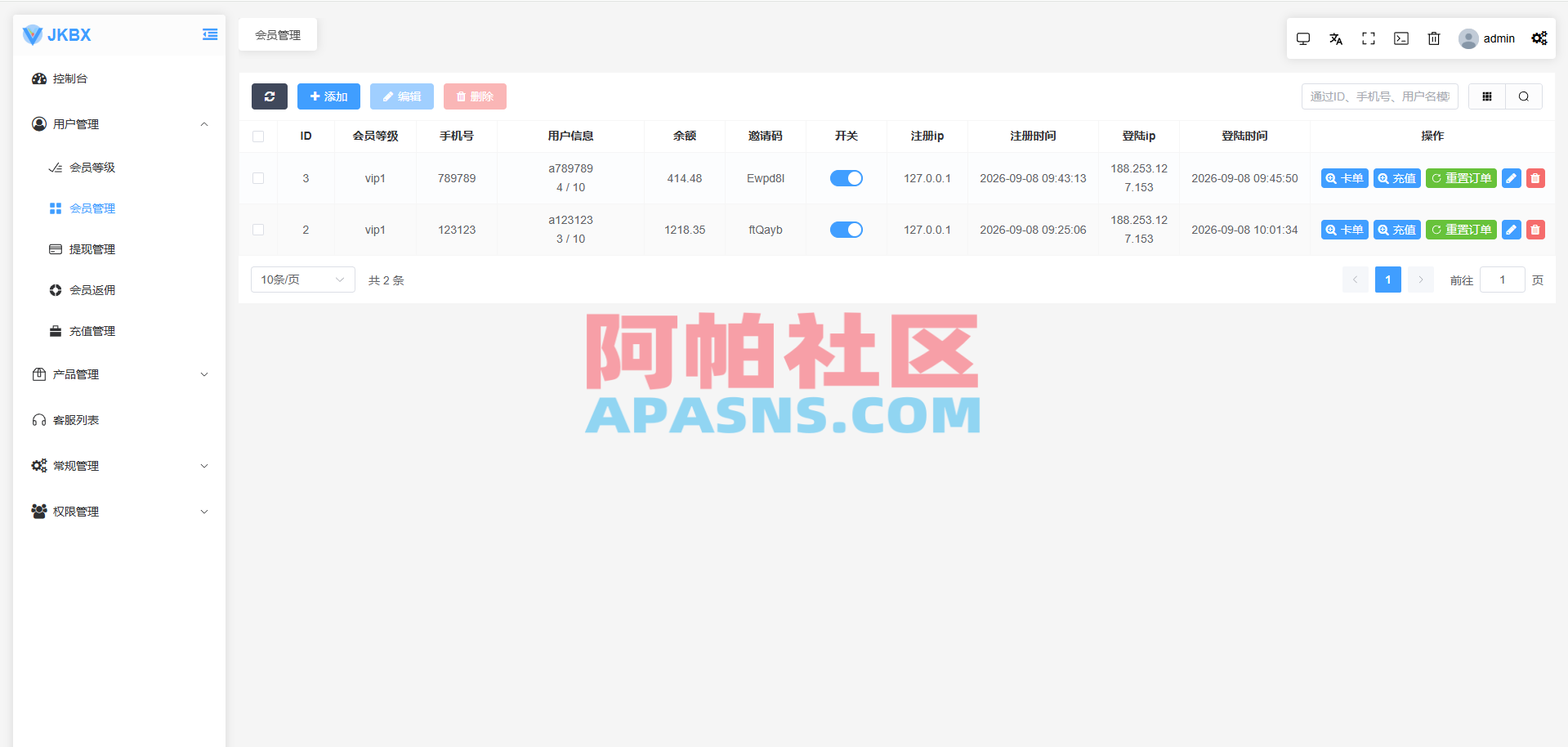This screenshot has width=1568, height=747.
Task: Click the column grid display icon
Action: click(x=1487, y=96)
